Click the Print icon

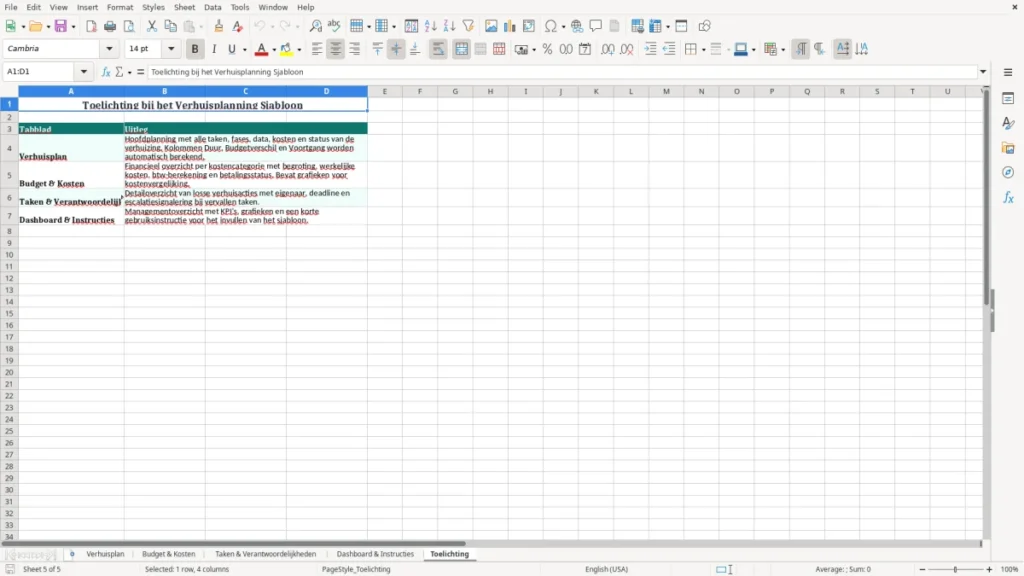[110, 26]
